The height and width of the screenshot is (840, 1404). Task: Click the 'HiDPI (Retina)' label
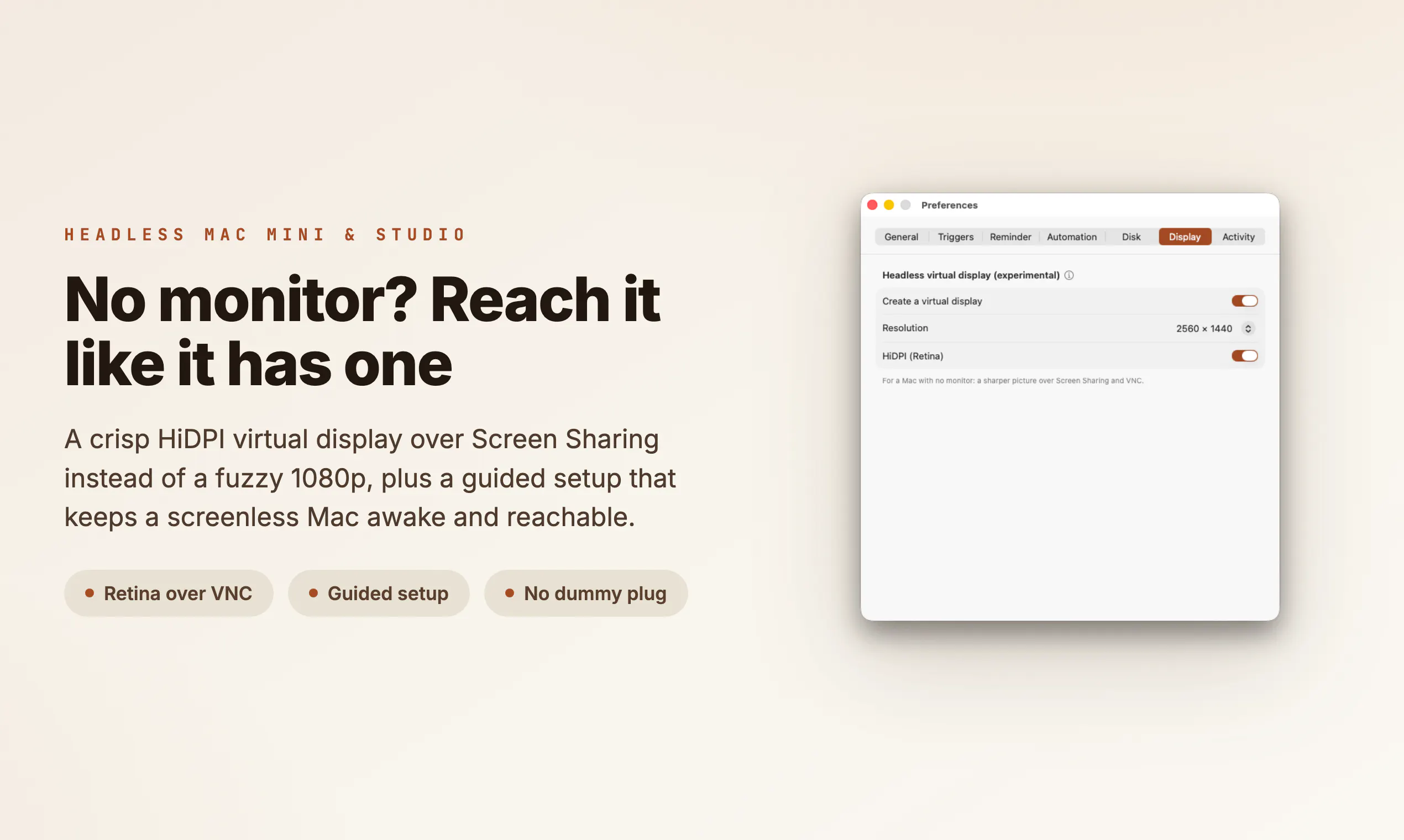[x=913, y=356]
